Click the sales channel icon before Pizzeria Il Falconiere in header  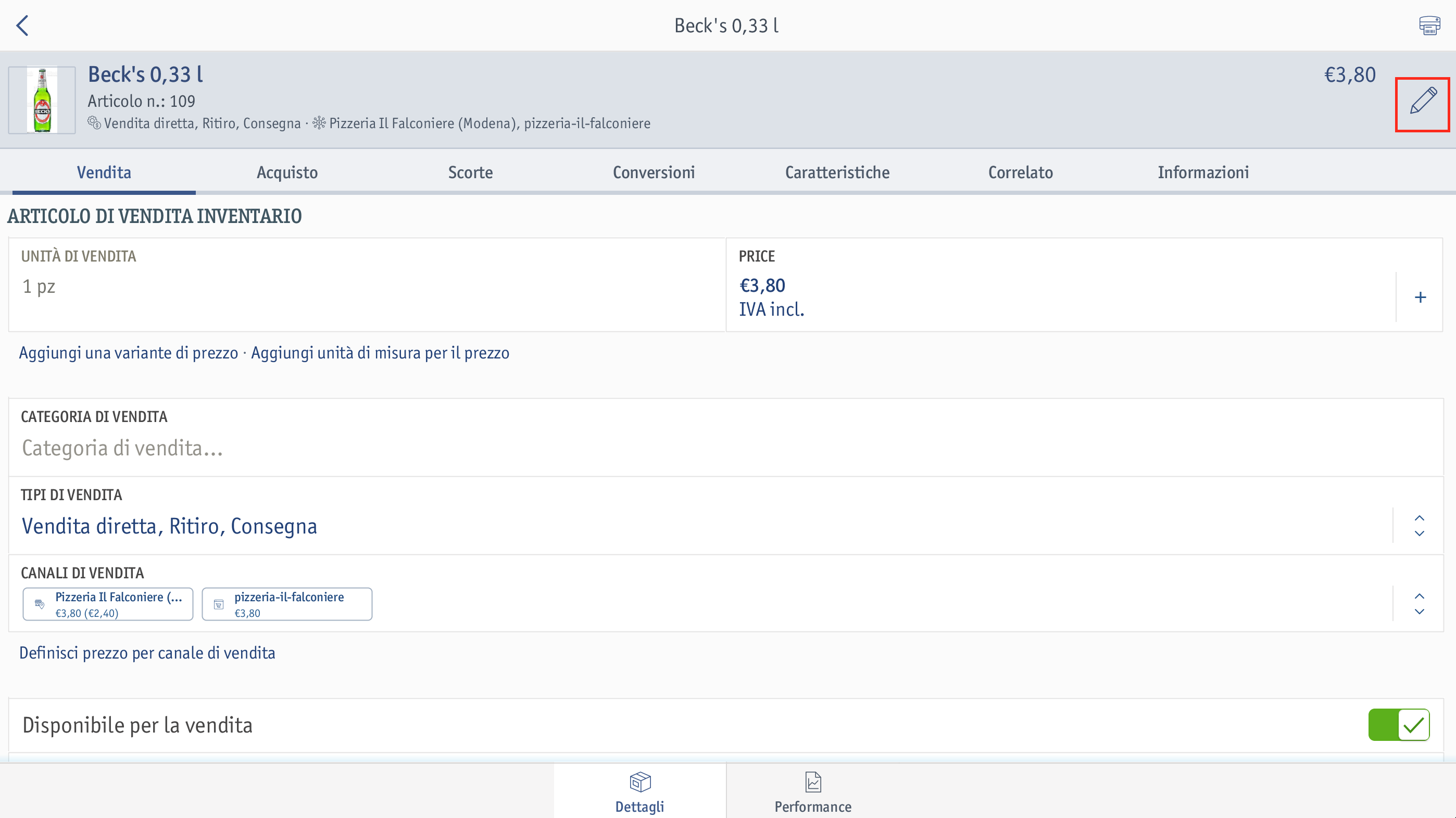(x=319, y=123)
